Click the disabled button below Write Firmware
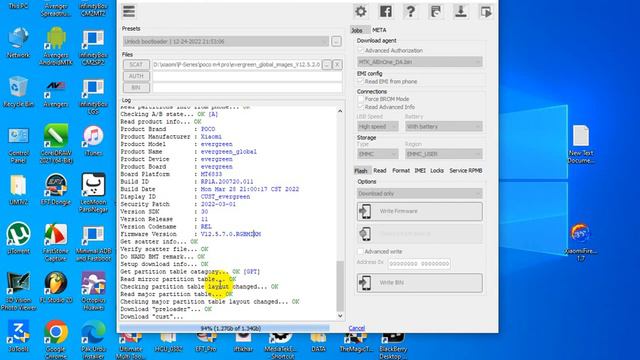Viewport: 640px width, 360px height. pyautogui.click(x=420, y=234)
